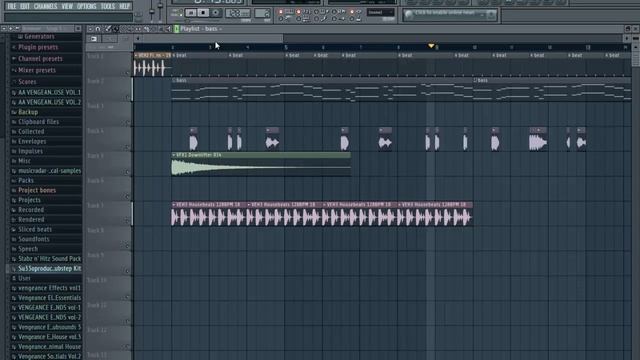Open the (none) dropdown in top toolbar

point(381,13)
